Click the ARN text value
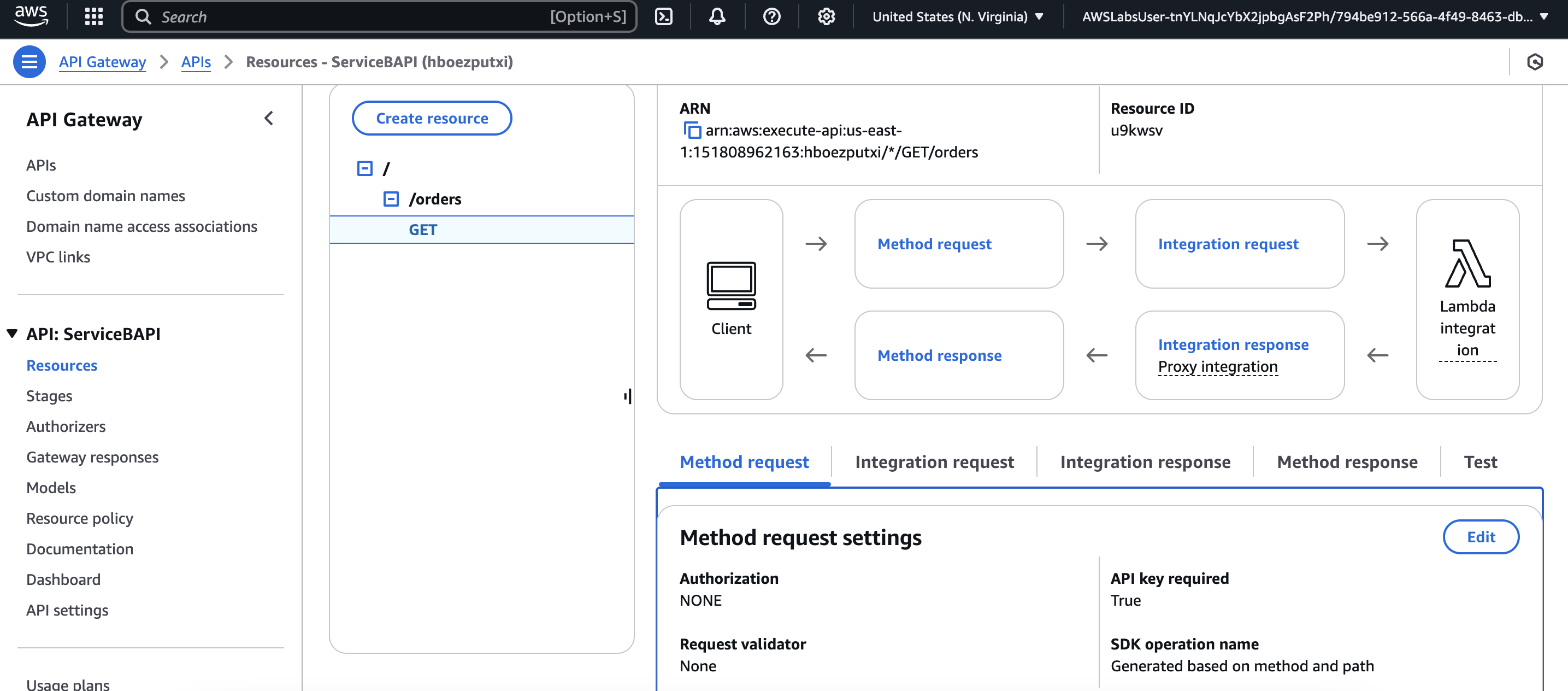Viewport: 1568px width, 691px height. coord(828,141)
